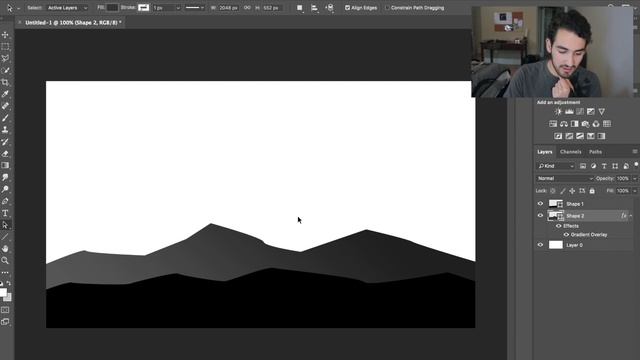640x360 pixels.
Task: Select the Eraser tool
Action: tap(5, 153)
